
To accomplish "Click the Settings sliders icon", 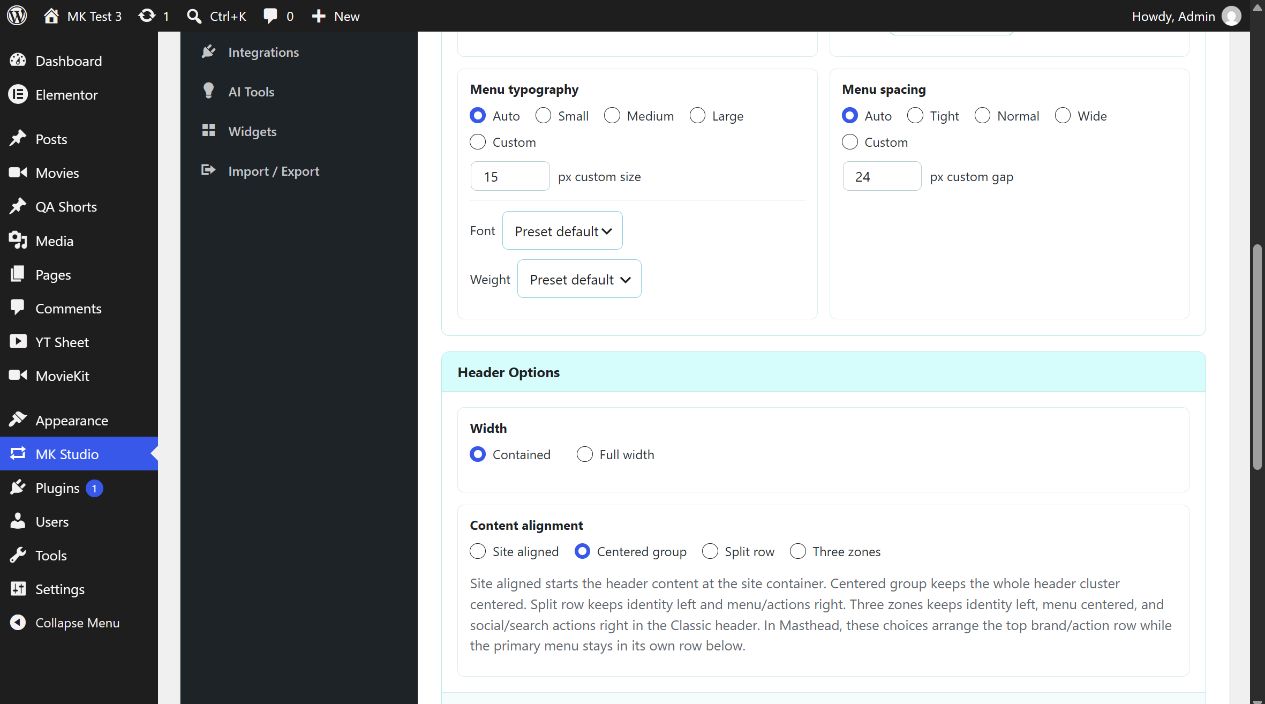I will click(18, 589).
